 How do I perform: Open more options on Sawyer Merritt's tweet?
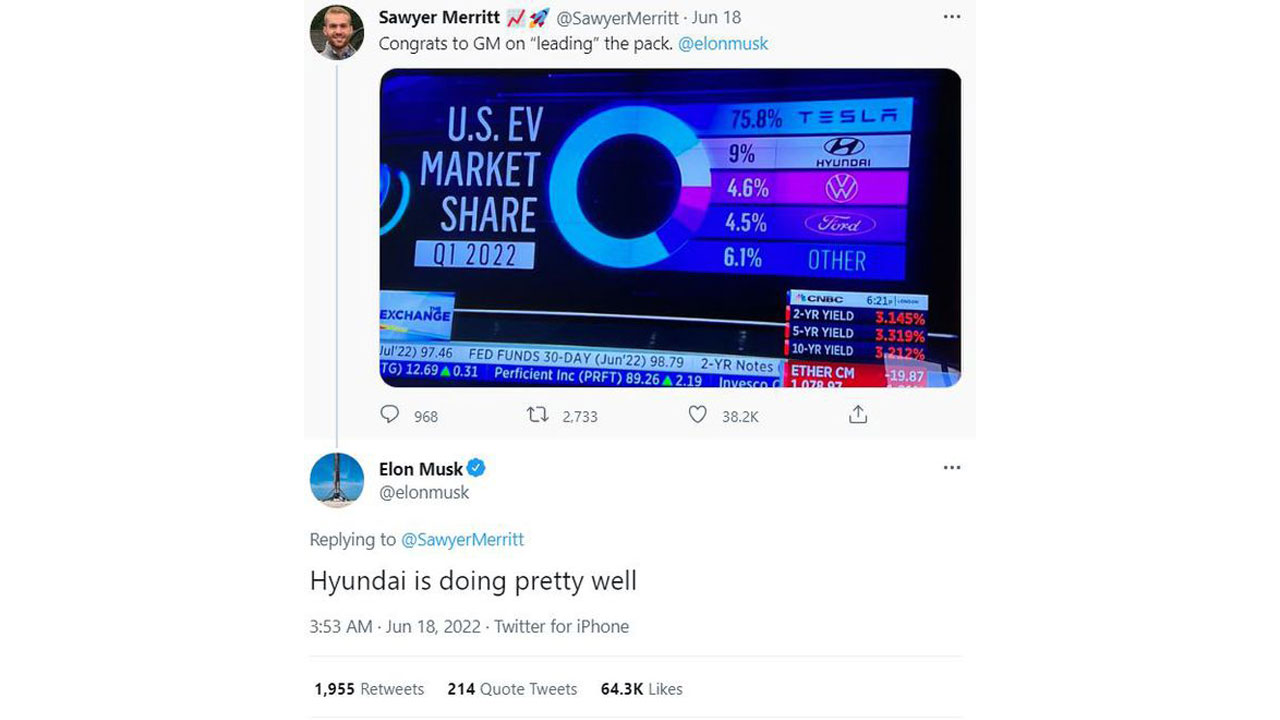coord(951,17)
